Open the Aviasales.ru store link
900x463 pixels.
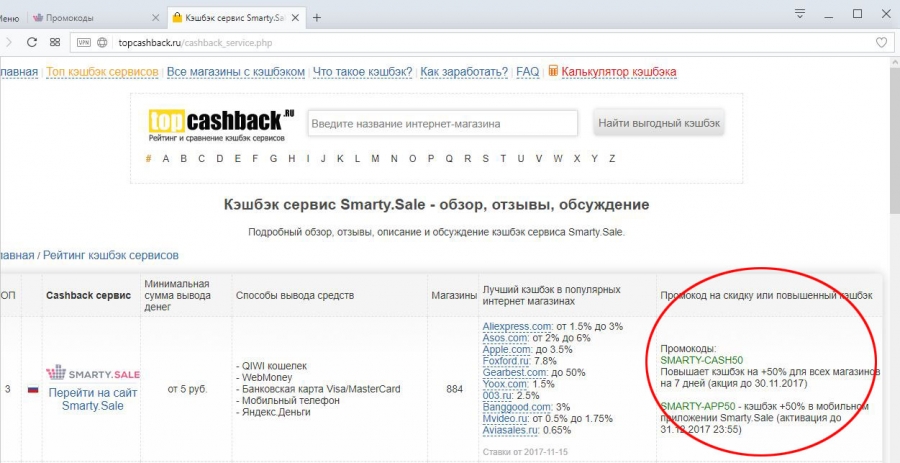coord(511,430)
